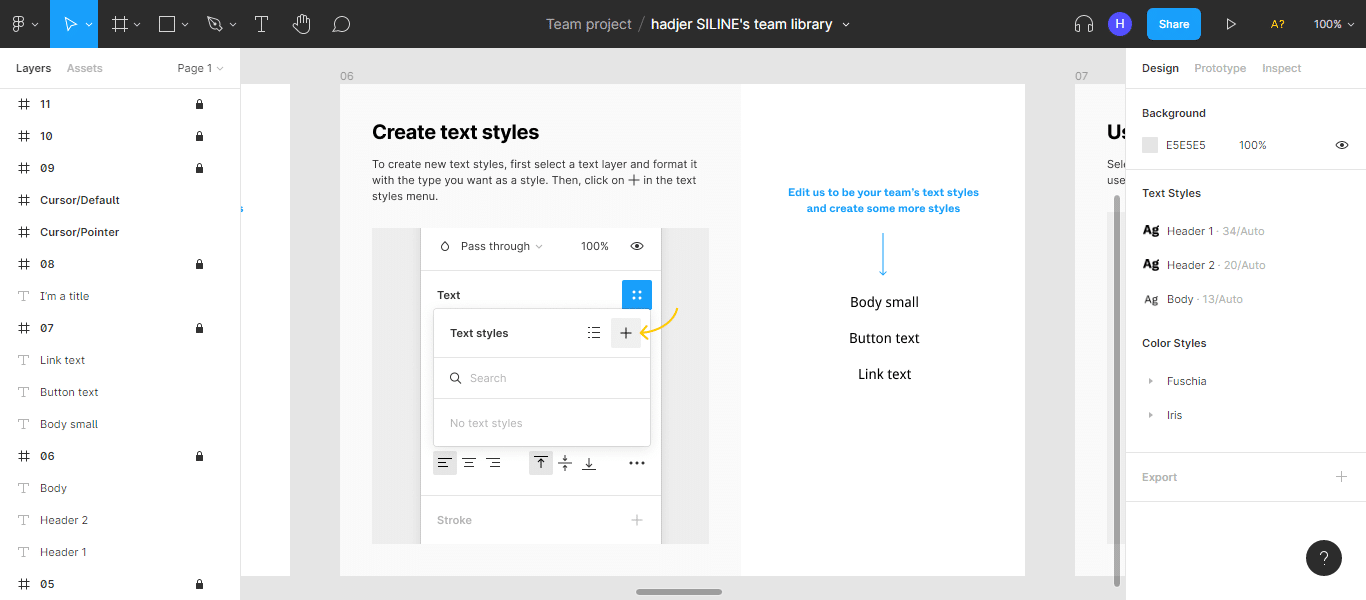Viewport: 1366px width, 600px height.
Task: Switch to the Layers tab
Action: pyautogui.click(x=33, y=68)
